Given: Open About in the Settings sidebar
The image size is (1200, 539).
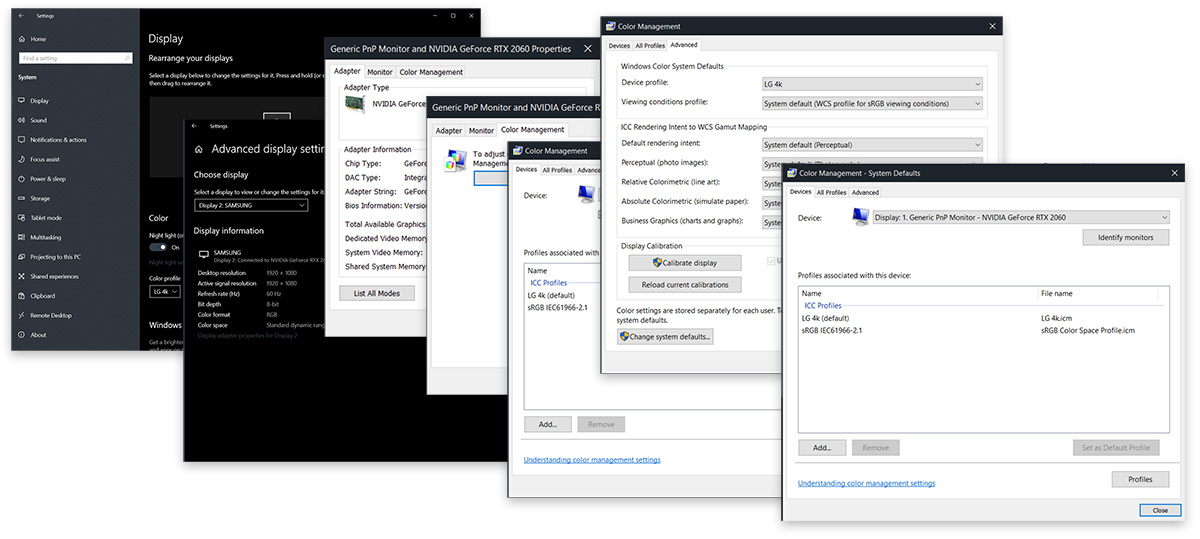Looking at the screenshot, I should coord(38,335).
